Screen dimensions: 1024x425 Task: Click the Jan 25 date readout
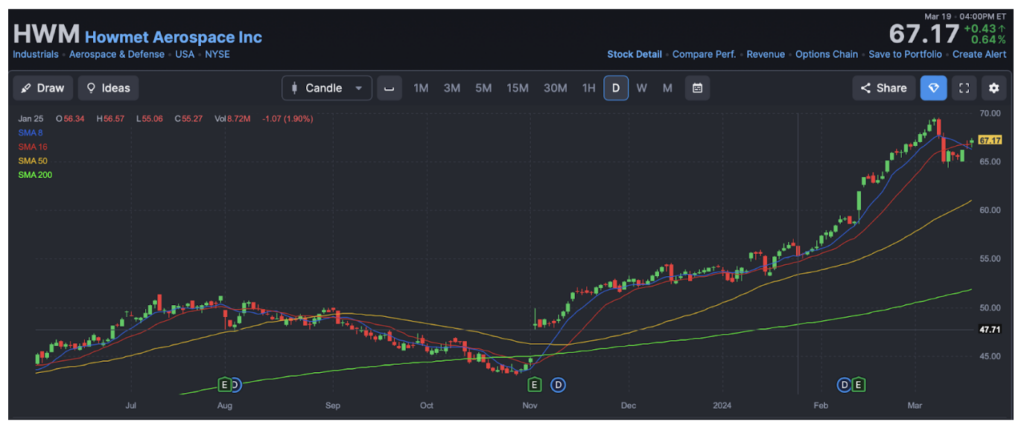(30, 119)
